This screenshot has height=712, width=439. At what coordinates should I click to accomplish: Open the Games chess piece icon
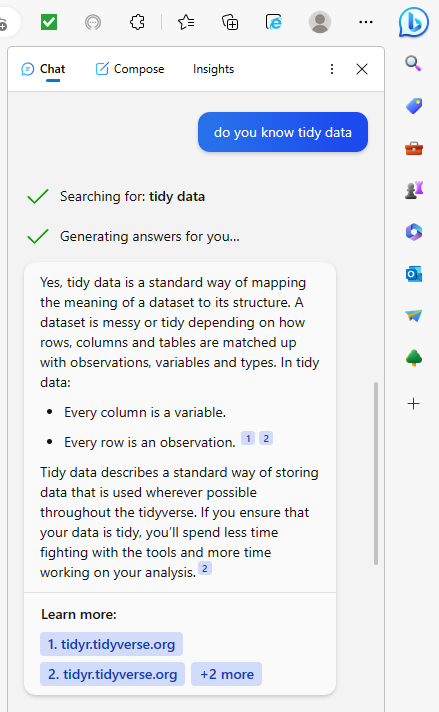pos(414,190)
